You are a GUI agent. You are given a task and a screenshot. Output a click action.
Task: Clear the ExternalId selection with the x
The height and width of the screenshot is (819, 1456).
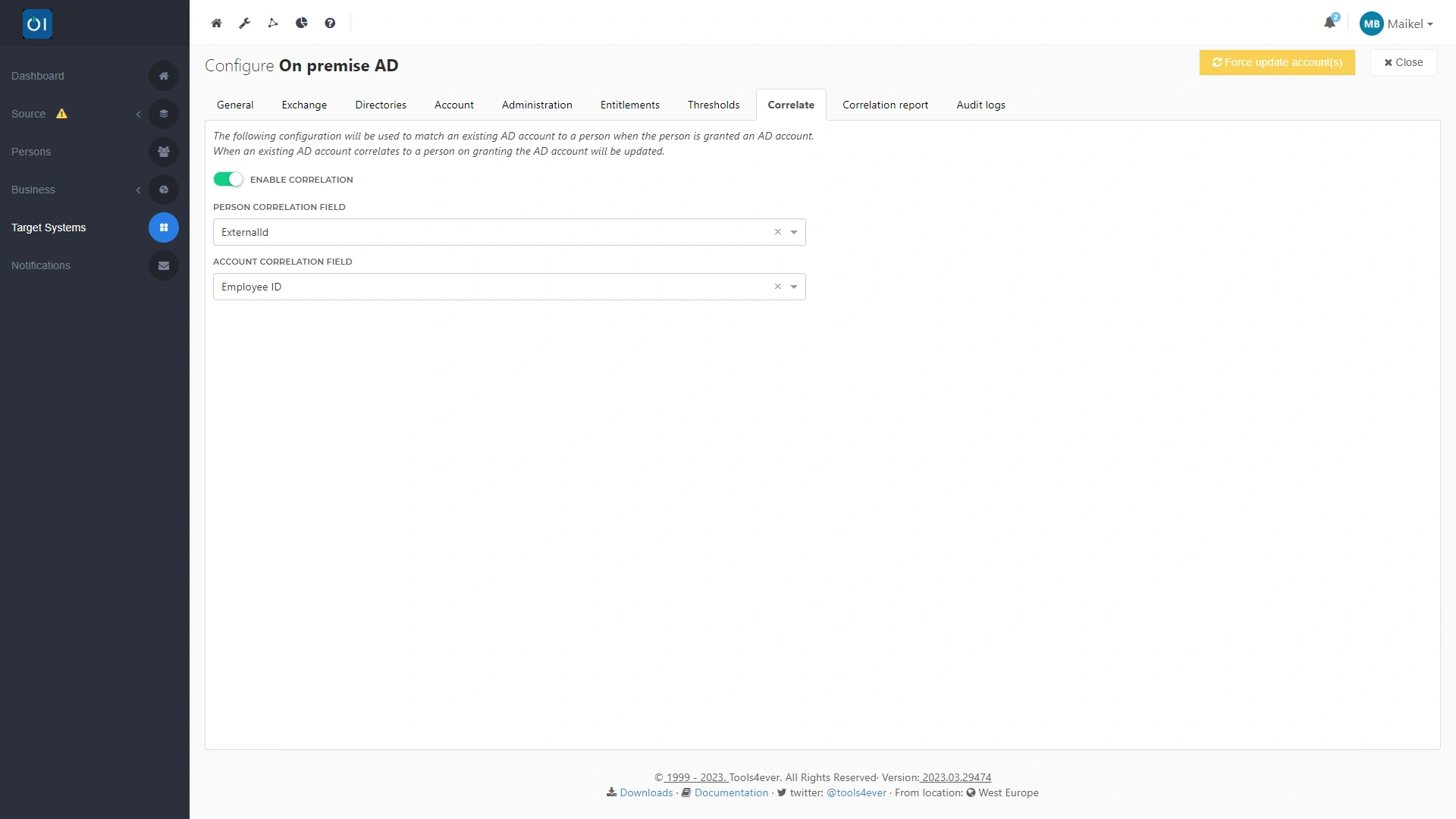(x=777, y=232)
